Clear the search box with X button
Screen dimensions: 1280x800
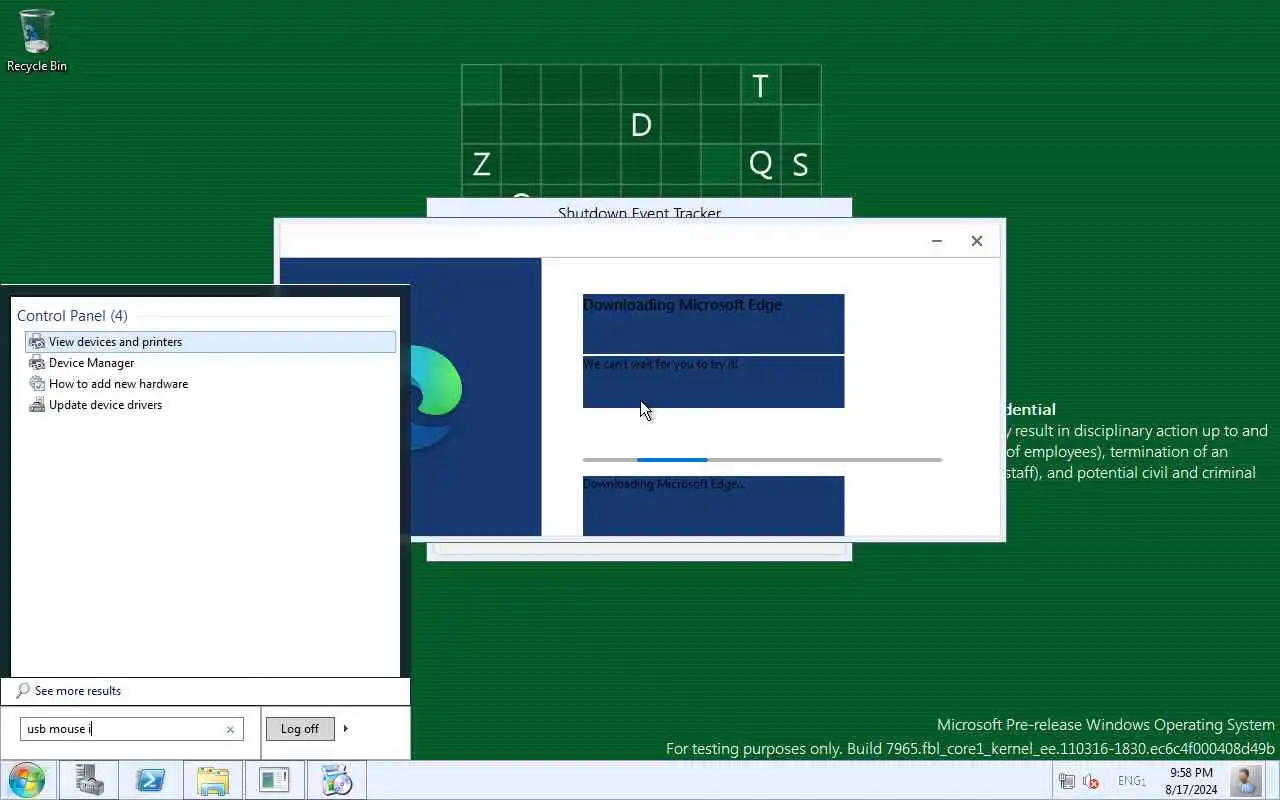(230, 729)
